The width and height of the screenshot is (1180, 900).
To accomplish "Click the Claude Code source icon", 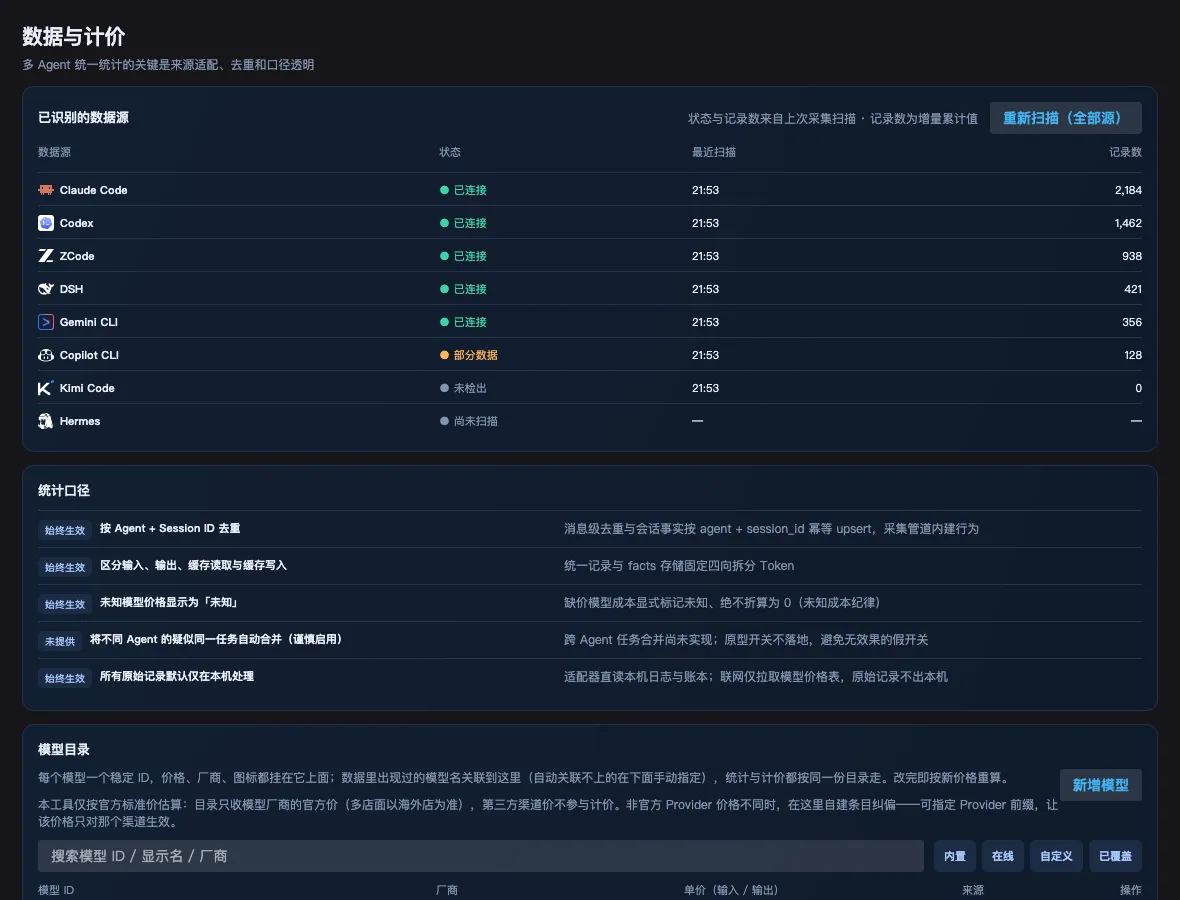I will pos(46,190).
